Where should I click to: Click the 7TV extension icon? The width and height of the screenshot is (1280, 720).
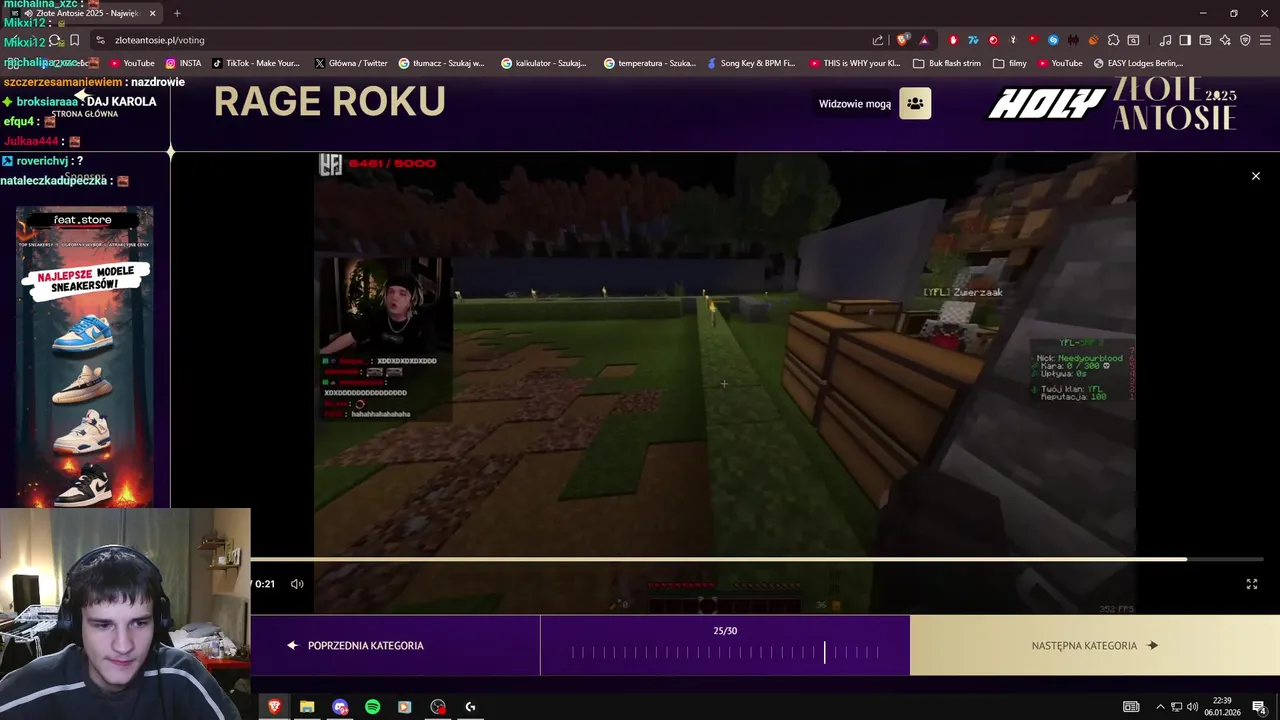pyautogui.click(x=973, y=40)
